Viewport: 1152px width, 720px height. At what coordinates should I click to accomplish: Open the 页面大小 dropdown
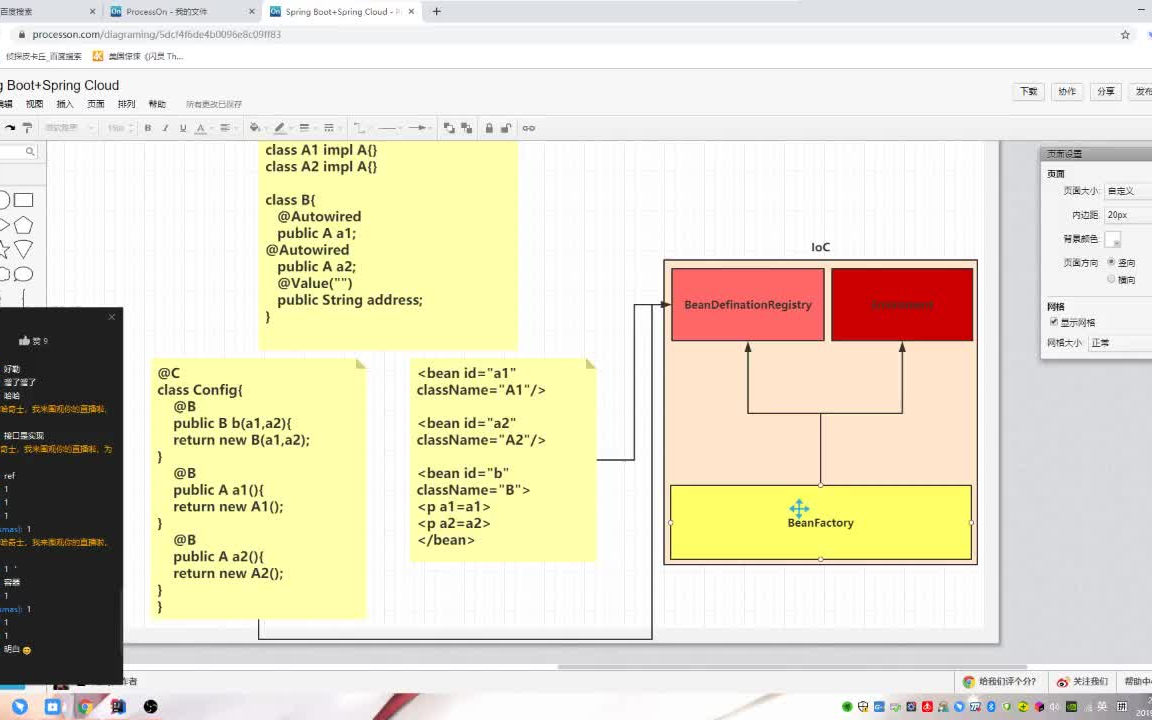[x=1128, y=191]
